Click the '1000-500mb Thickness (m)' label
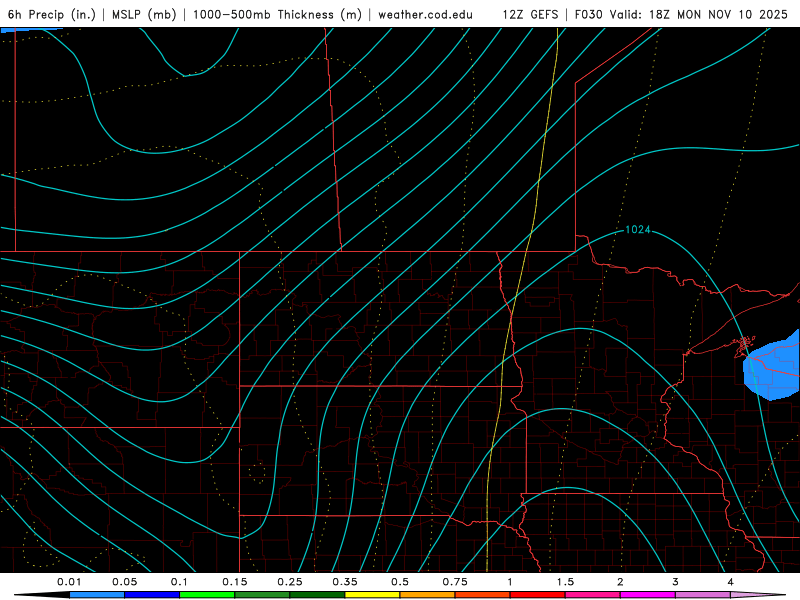This screenshot has height=600, width=800. click(277, 15)
